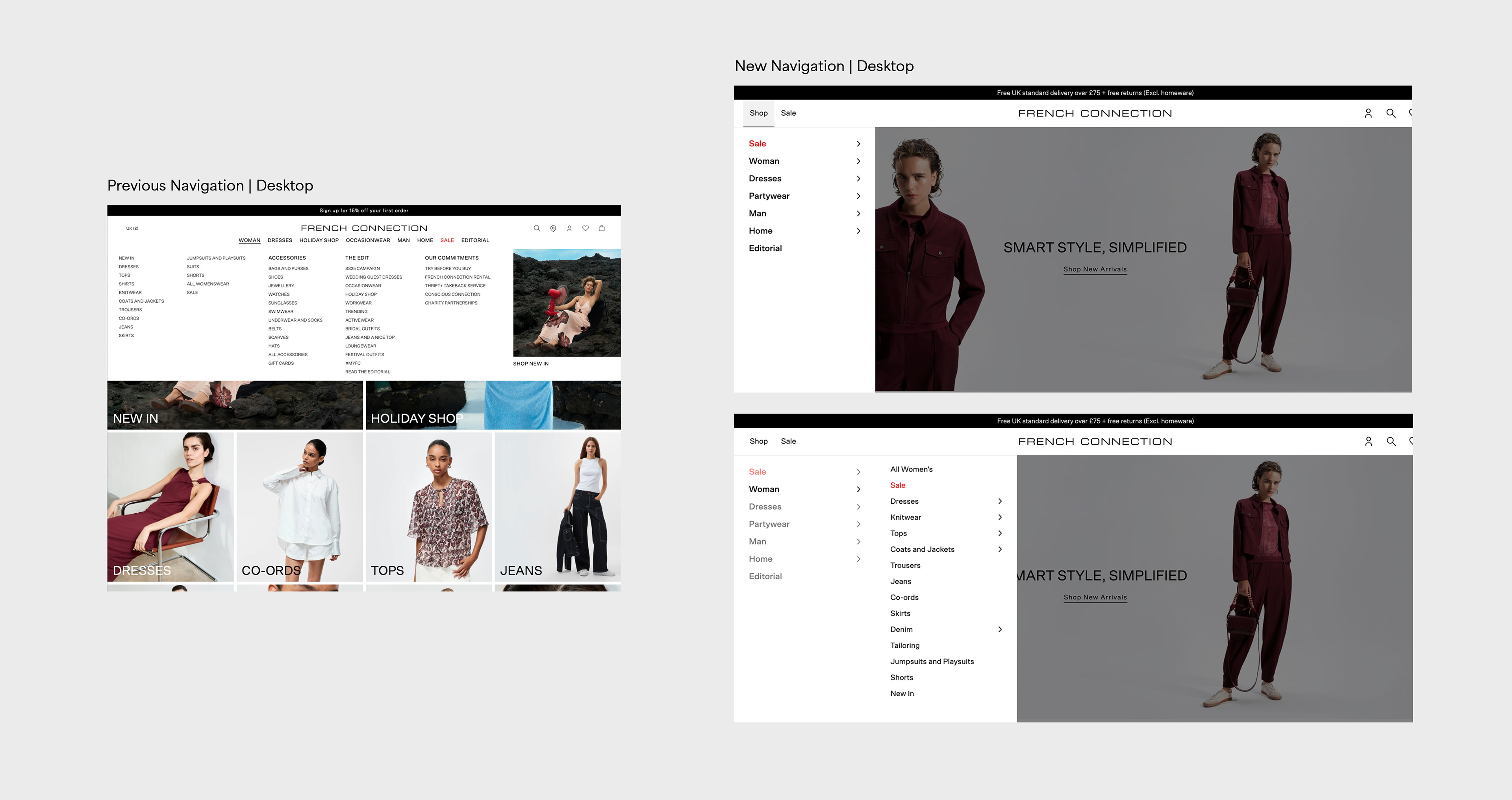Click the SHOP NEW IN promo image

click(567, 303)
